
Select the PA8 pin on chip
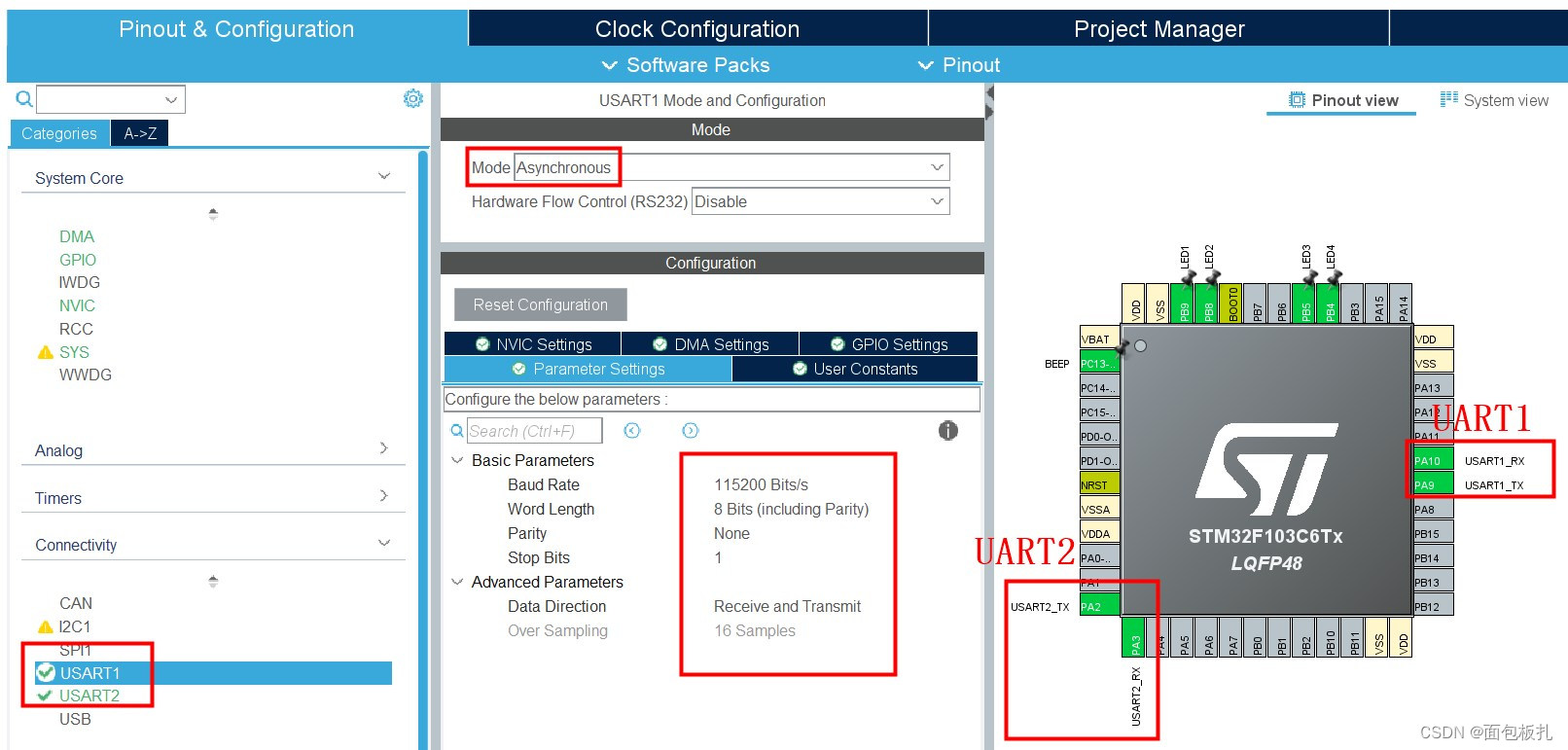(1433, 509)
